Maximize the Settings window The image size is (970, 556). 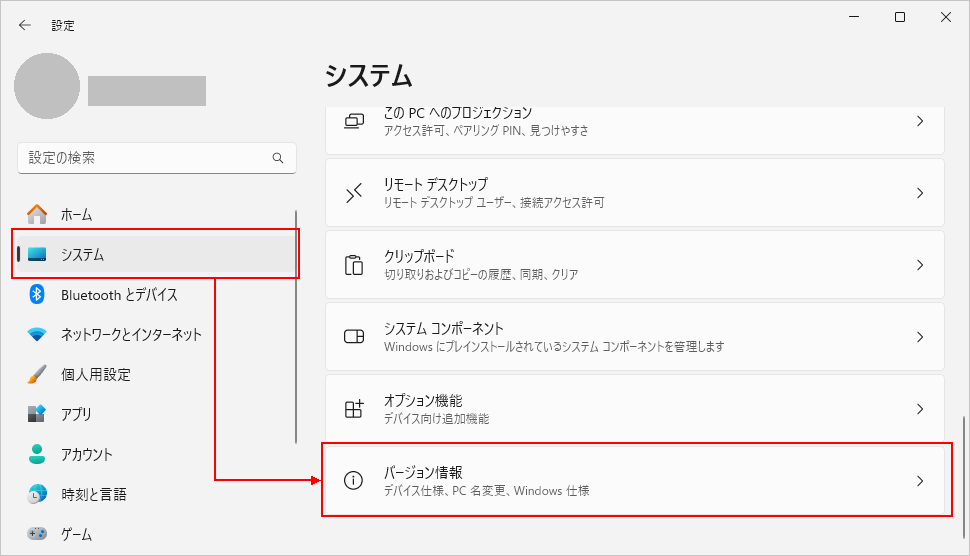tap(900, 17)
